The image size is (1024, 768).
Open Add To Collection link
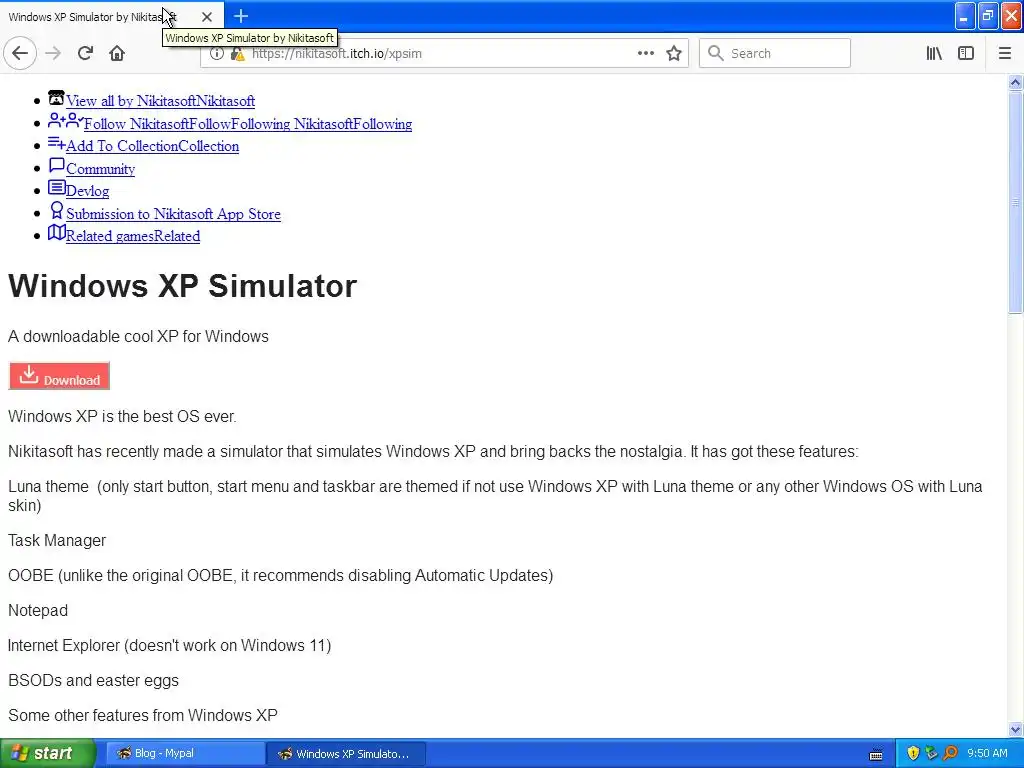coord(152,146)
